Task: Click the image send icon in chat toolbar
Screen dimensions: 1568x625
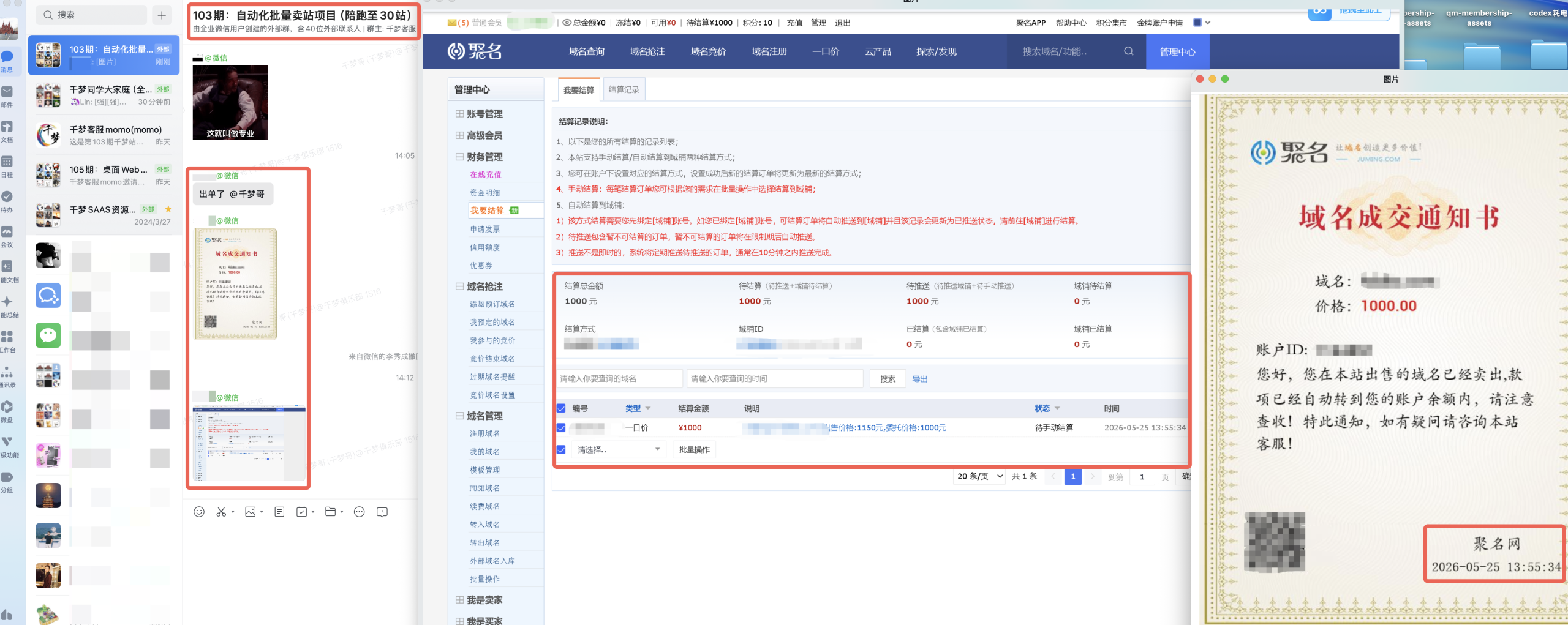Action: pyautogui.click(x=251, y=512)
